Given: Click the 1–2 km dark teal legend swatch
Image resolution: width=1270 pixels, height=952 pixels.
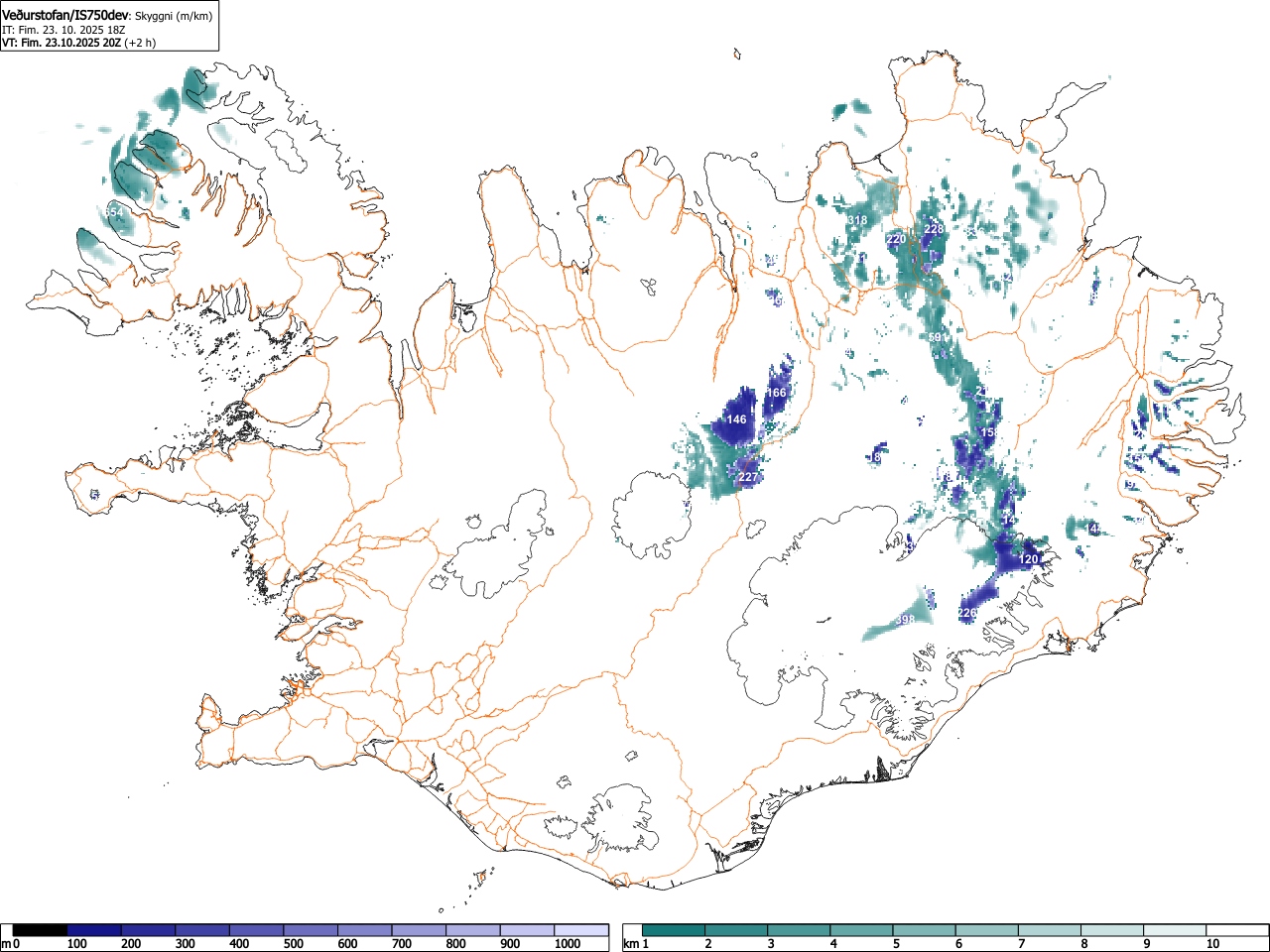Looking at the screenshot, I should 674,930.
